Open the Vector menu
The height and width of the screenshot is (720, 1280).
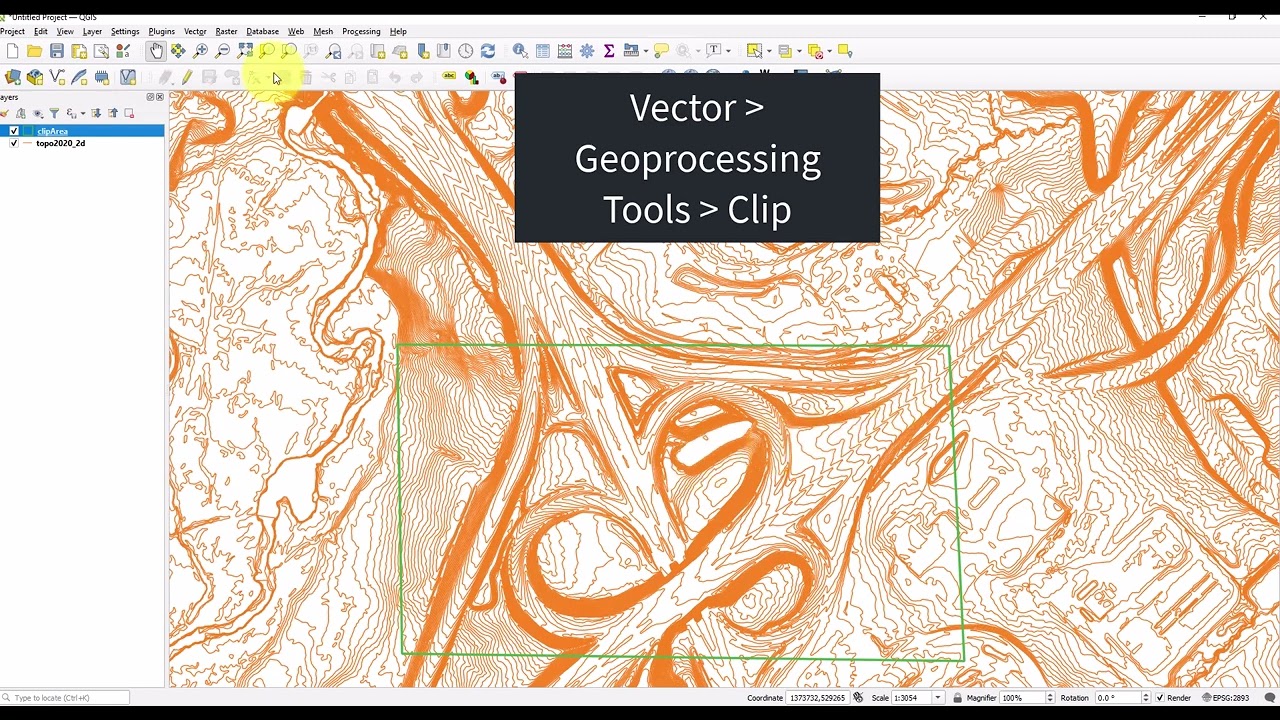(x=195, y=31)
